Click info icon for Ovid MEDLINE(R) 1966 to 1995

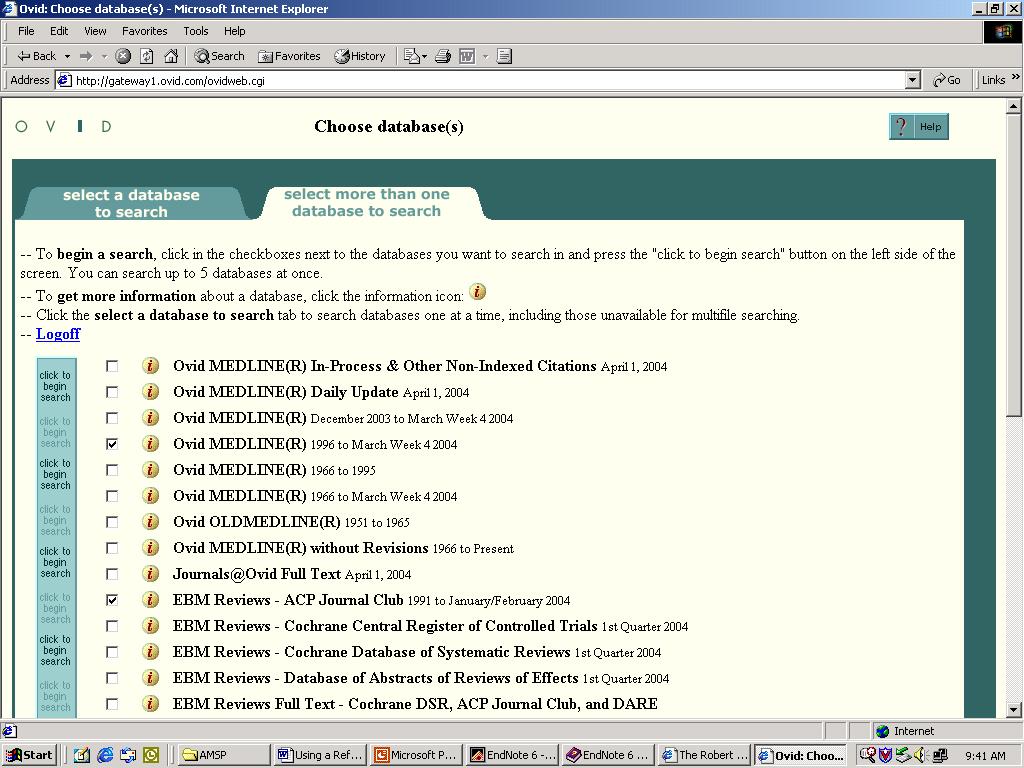pyautogui.click(x=150, y=470)
